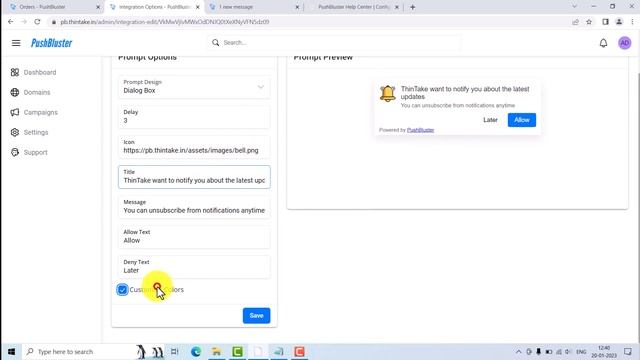Open the browser side panel icon

(605, 22)
